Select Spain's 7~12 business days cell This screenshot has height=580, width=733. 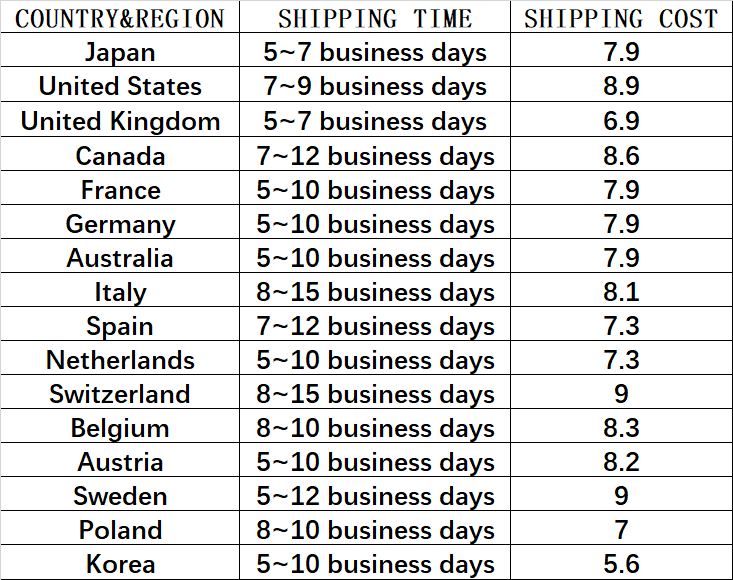(x=375, y=326)
